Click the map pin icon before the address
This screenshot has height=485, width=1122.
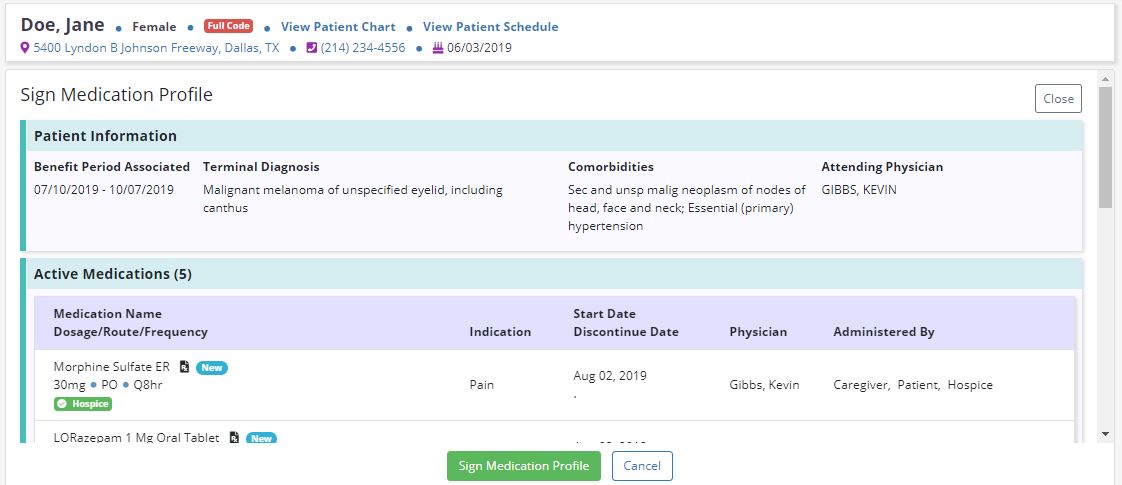pyautogui.click(x=25, y=48)
